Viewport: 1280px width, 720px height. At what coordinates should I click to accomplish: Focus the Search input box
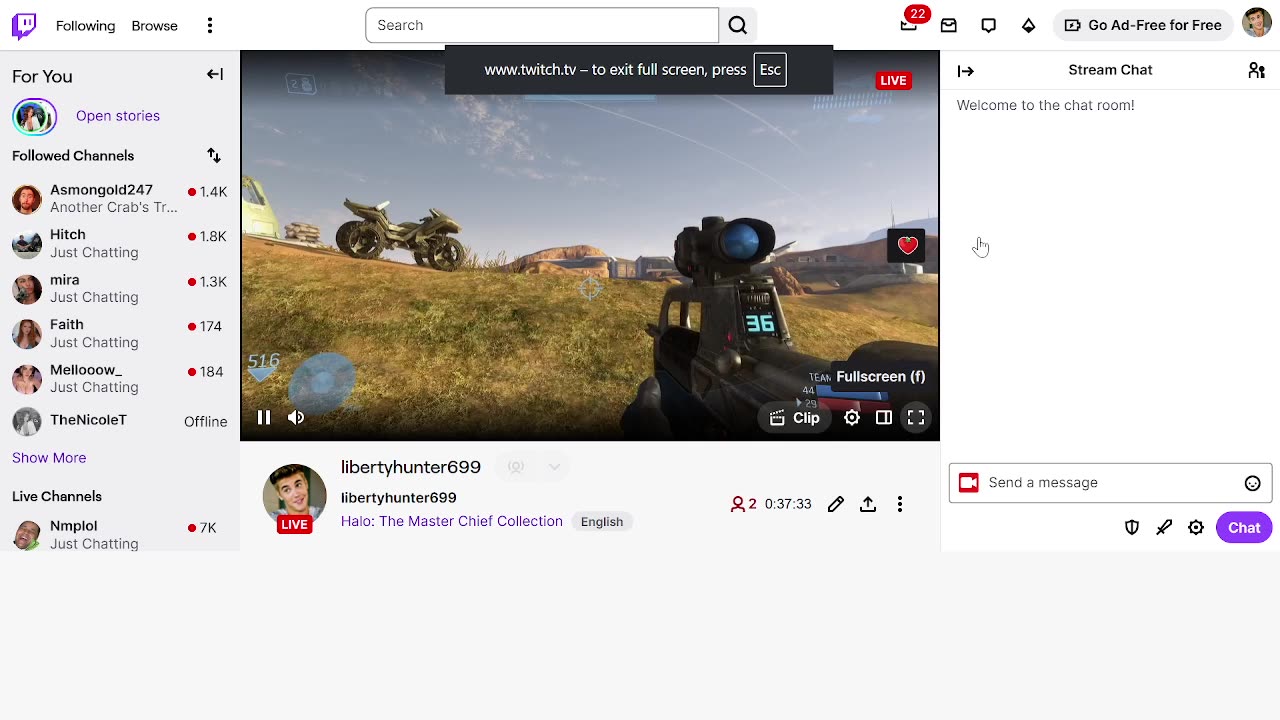coord(542,25)
